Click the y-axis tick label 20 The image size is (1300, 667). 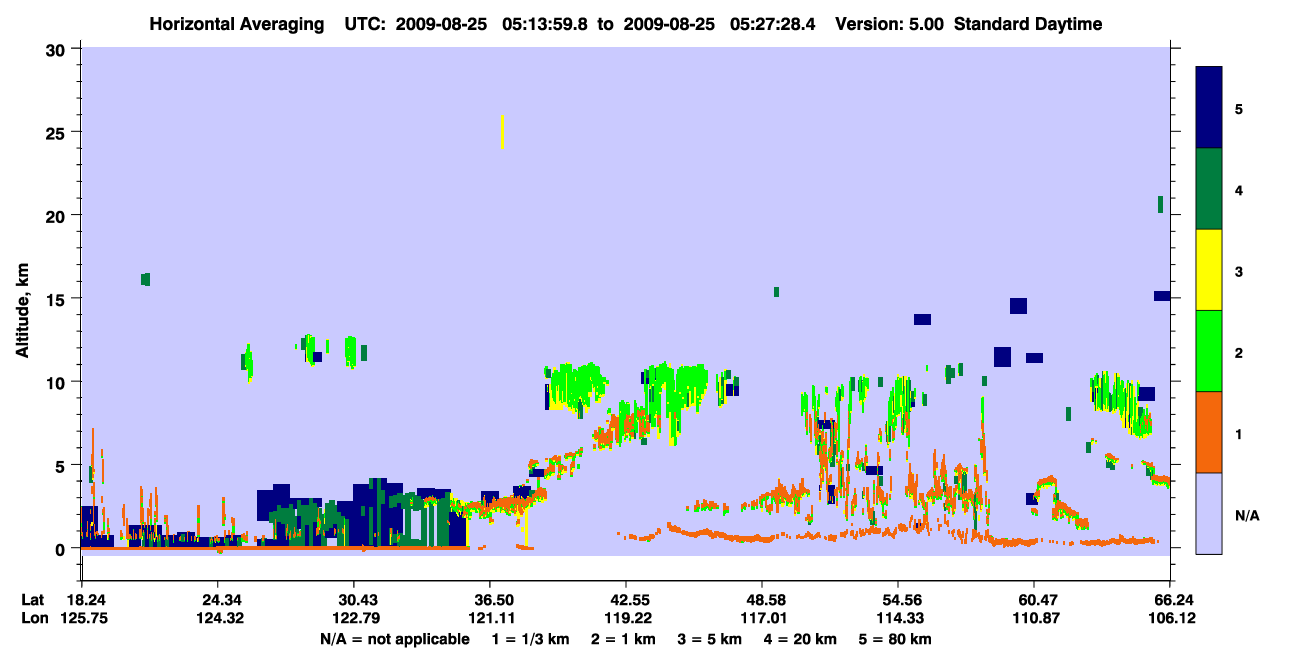click(57, 215)
